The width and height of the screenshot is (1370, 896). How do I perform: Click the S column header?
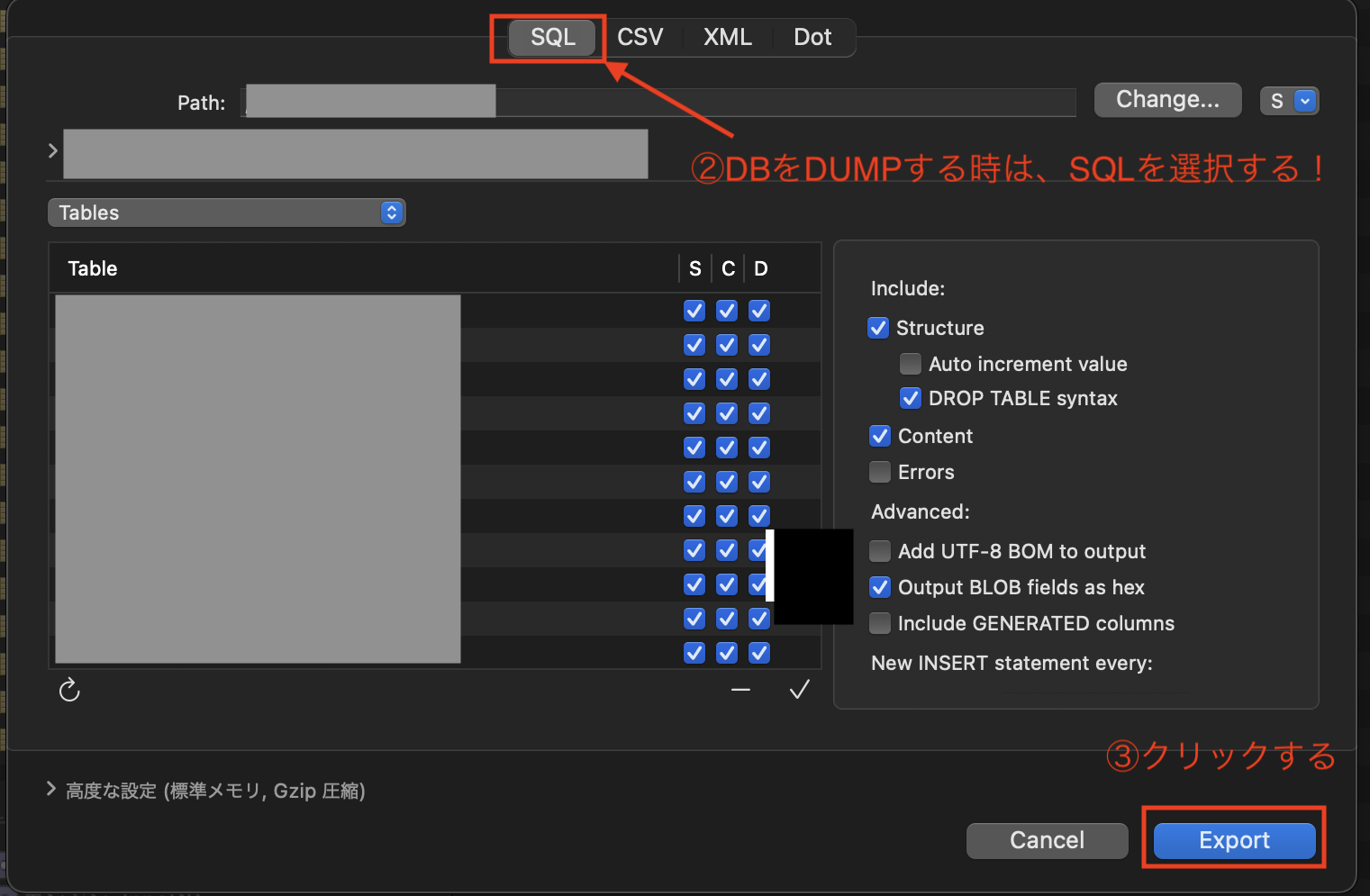(x=694, y=268)
